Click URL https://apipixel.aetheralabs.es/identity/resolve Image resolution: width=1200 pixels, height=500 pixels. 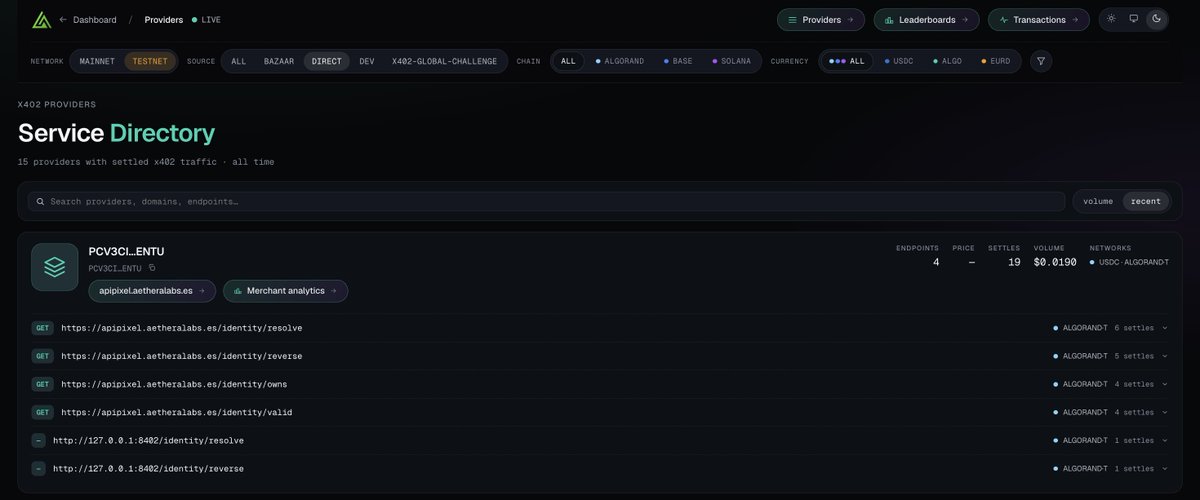(x=182, y=328)
